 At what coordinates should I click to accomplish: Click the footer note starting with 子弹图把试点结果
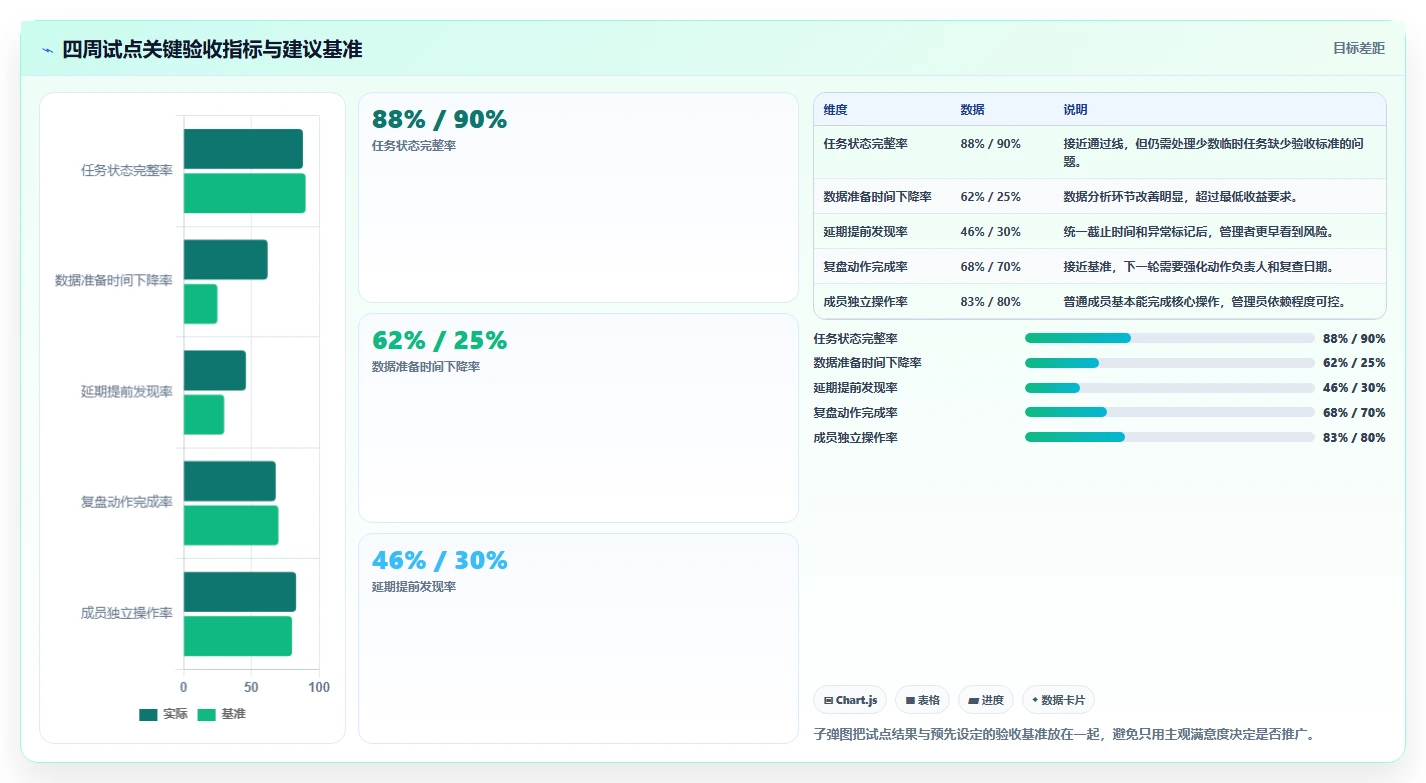(1064, 735)
